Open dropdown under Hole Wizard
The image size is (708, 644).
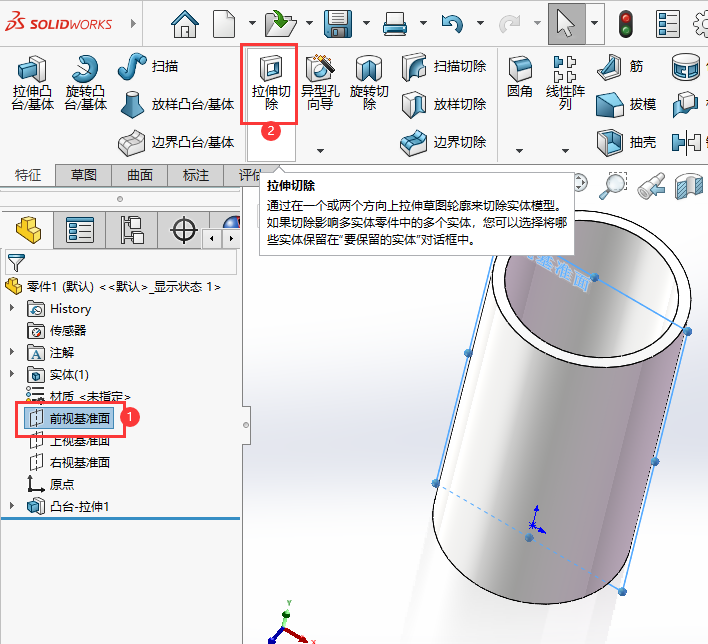click(x=320, y=151)
